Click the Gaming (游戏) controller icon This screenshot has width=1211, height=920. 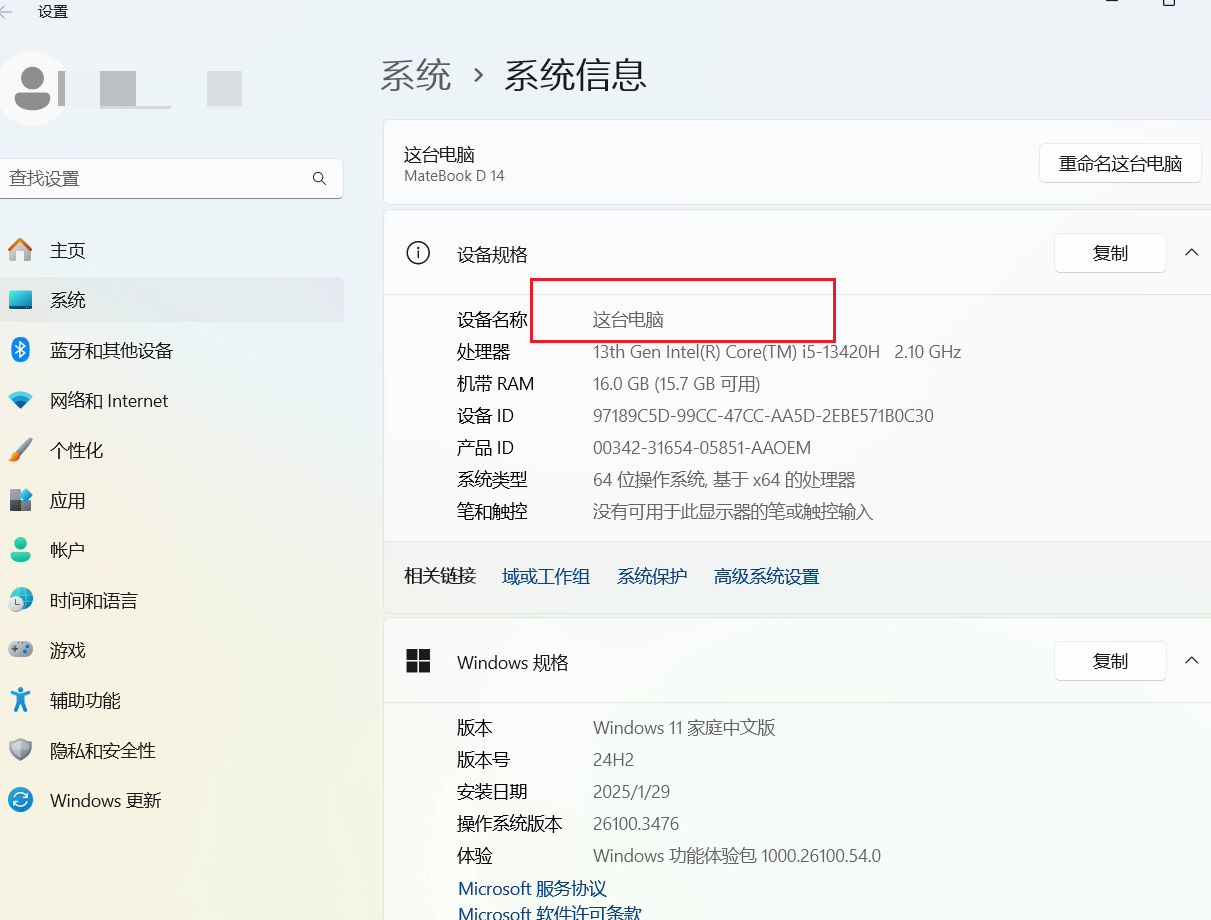click(20, 650)
